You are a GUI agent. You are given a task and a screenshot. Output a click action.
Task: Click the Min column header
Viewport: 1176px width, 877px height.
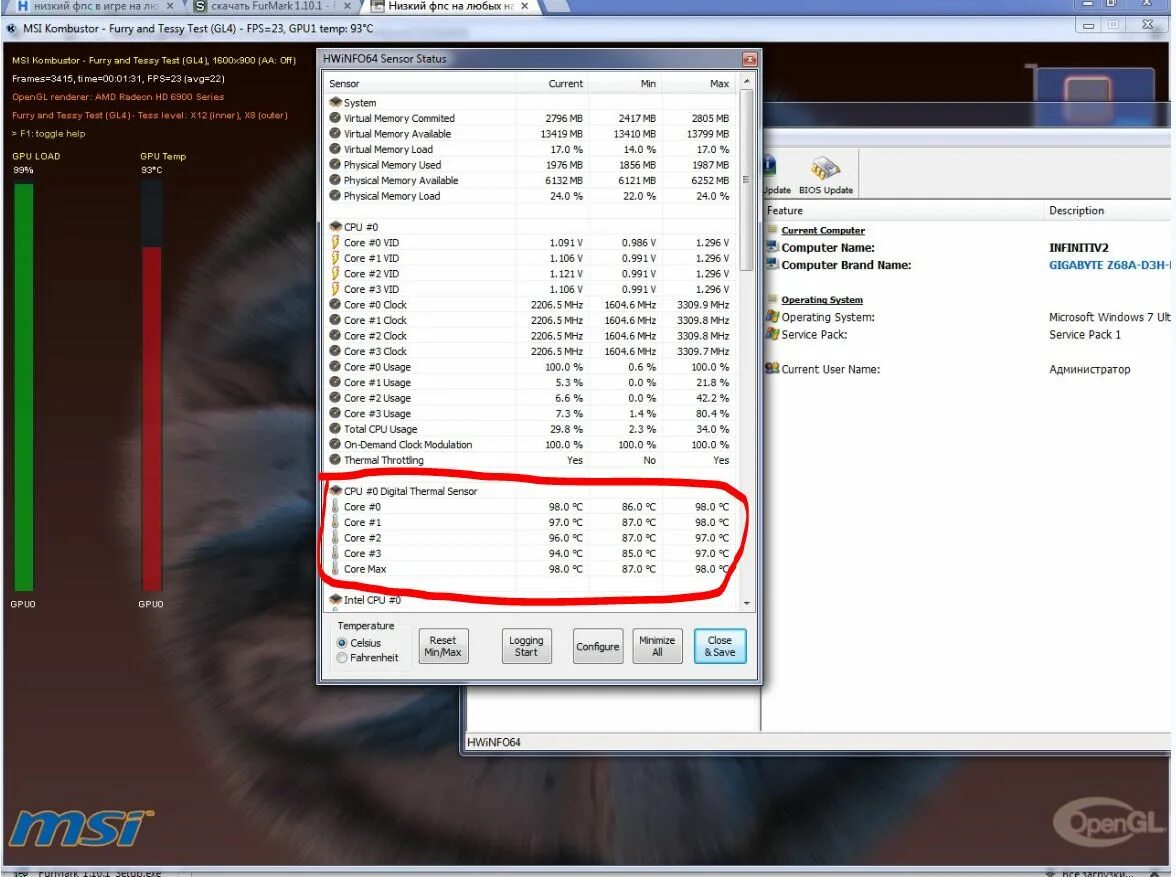(x=624, y=83)
